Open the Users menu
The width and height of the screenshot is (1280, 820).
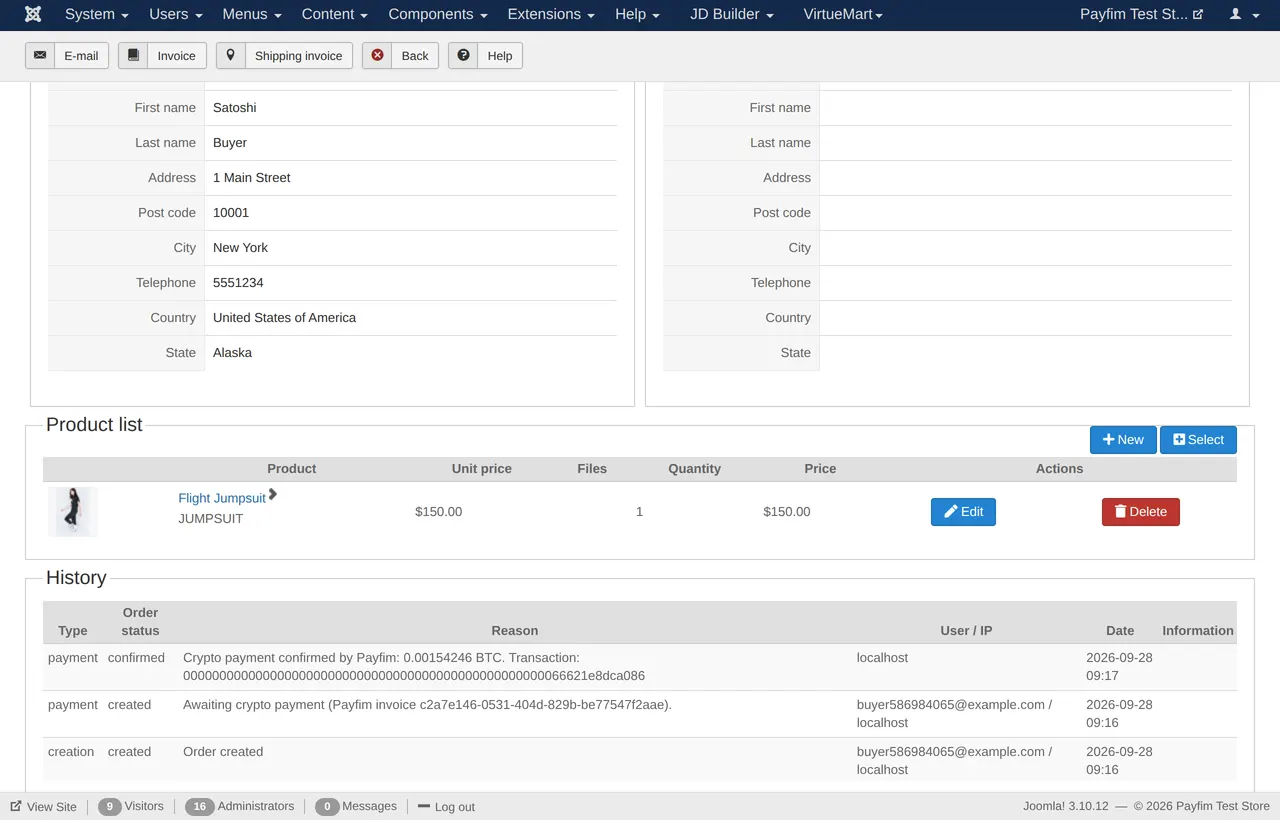click(x=176, y=15)
